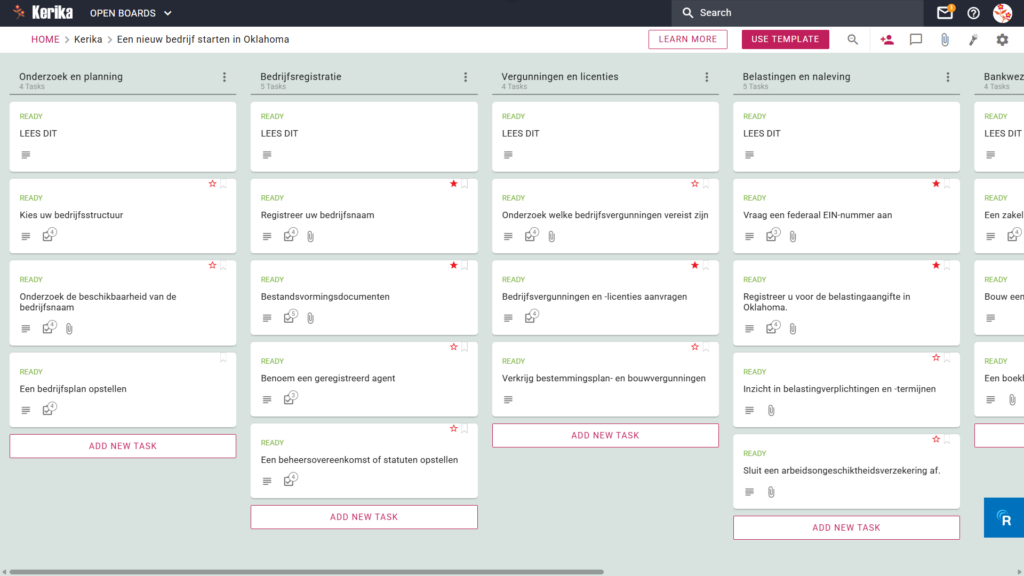Toggle star on 'Sluit een arbeidsongeschiktheidsverzekering' card
Image resolution: width=1024 pixels, height=576 pixels.
936,440
